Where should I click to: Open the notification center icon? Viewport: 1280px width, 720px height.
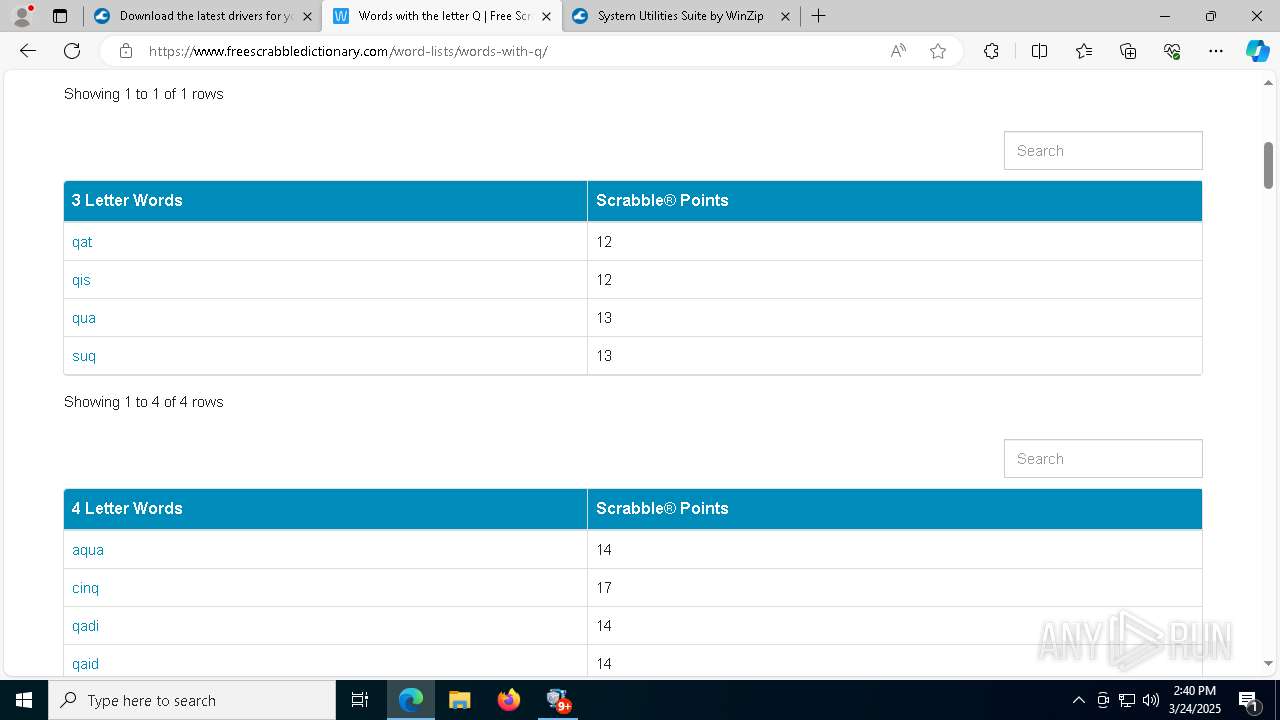click(x=1250, y=700)
